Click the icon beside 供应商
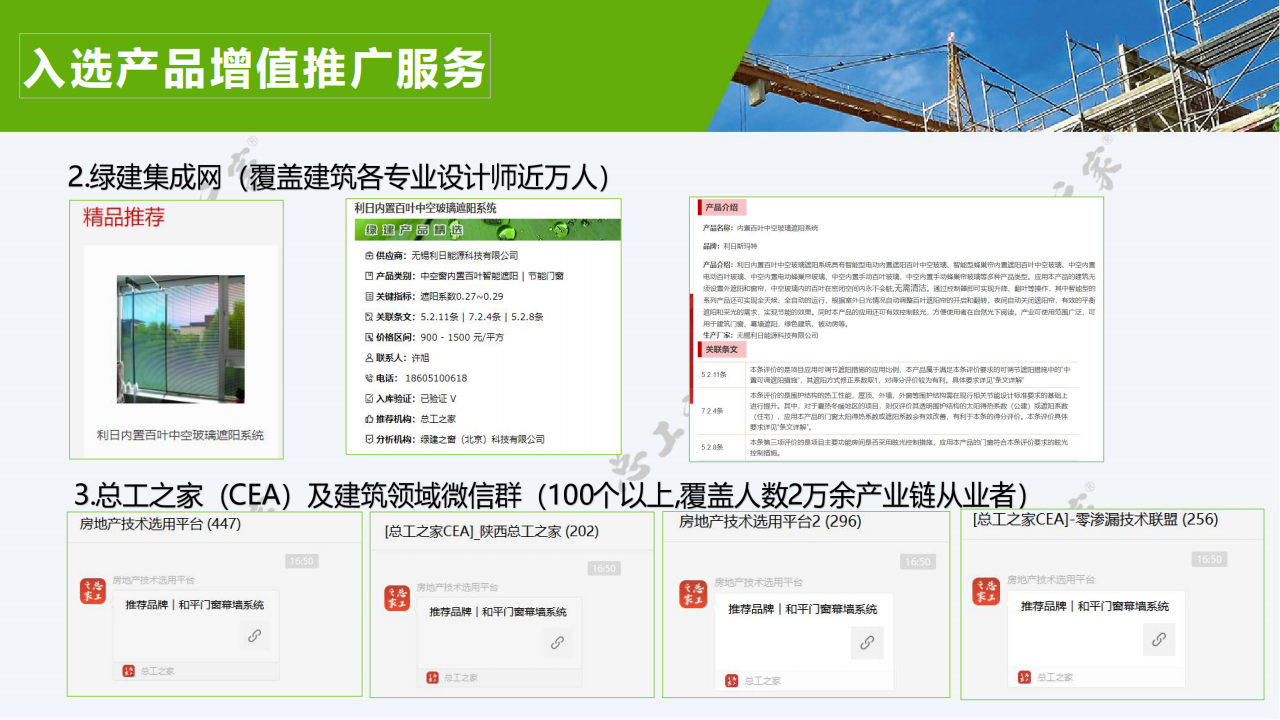This screenshot has height=720, width=1280. pyautogui.click(x=368, y=256)
